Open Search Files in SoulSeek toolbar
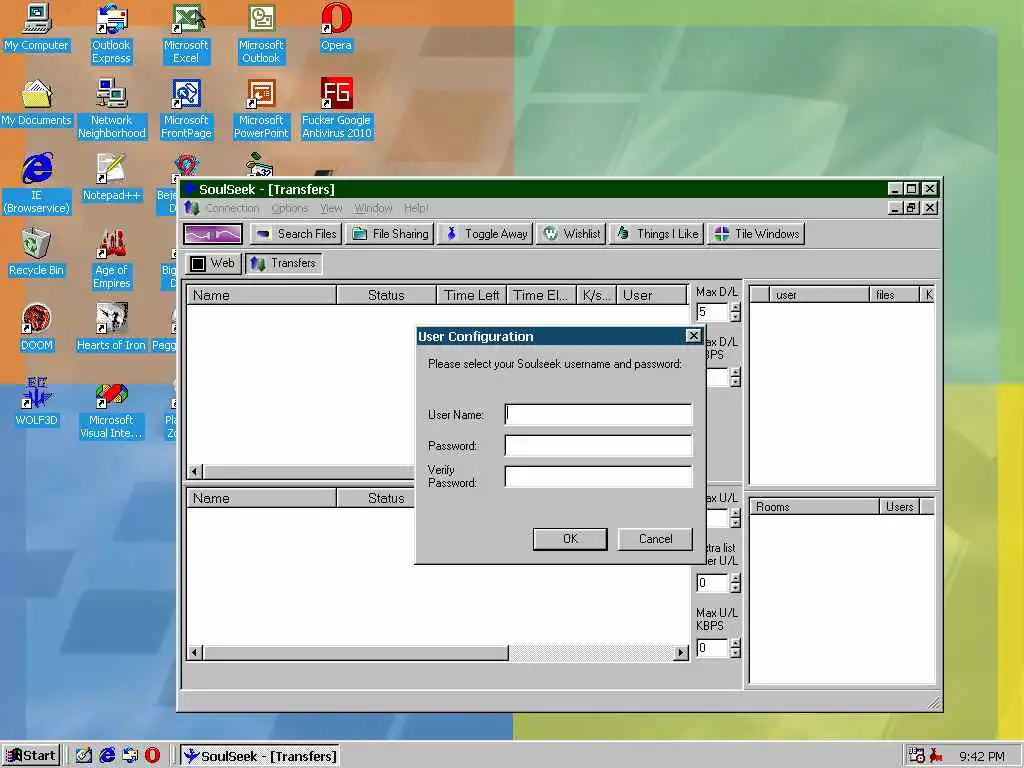 (x=296, y=234)
